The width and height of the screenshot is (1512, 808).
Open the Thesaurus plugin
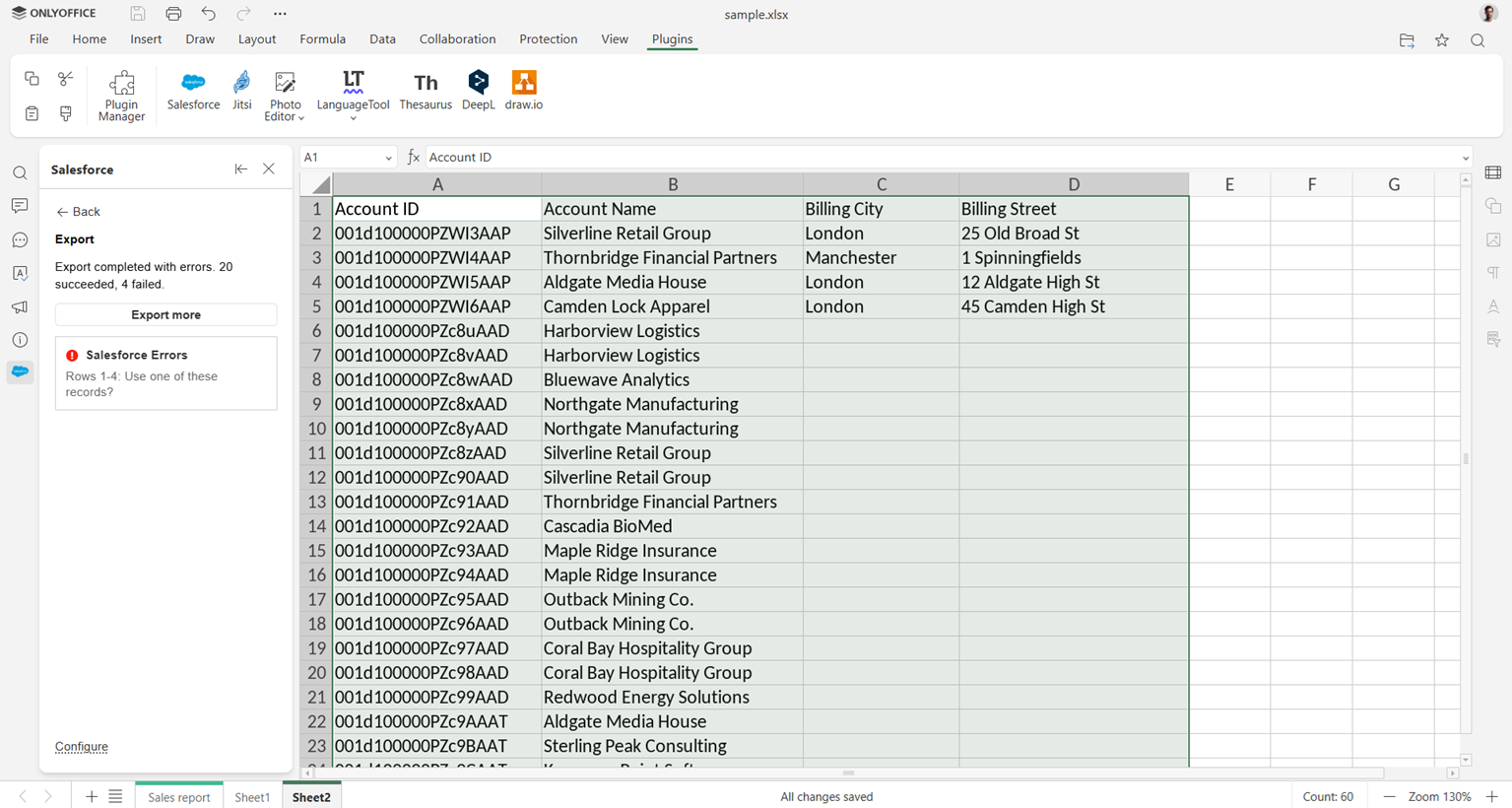[x=426, y=91]
